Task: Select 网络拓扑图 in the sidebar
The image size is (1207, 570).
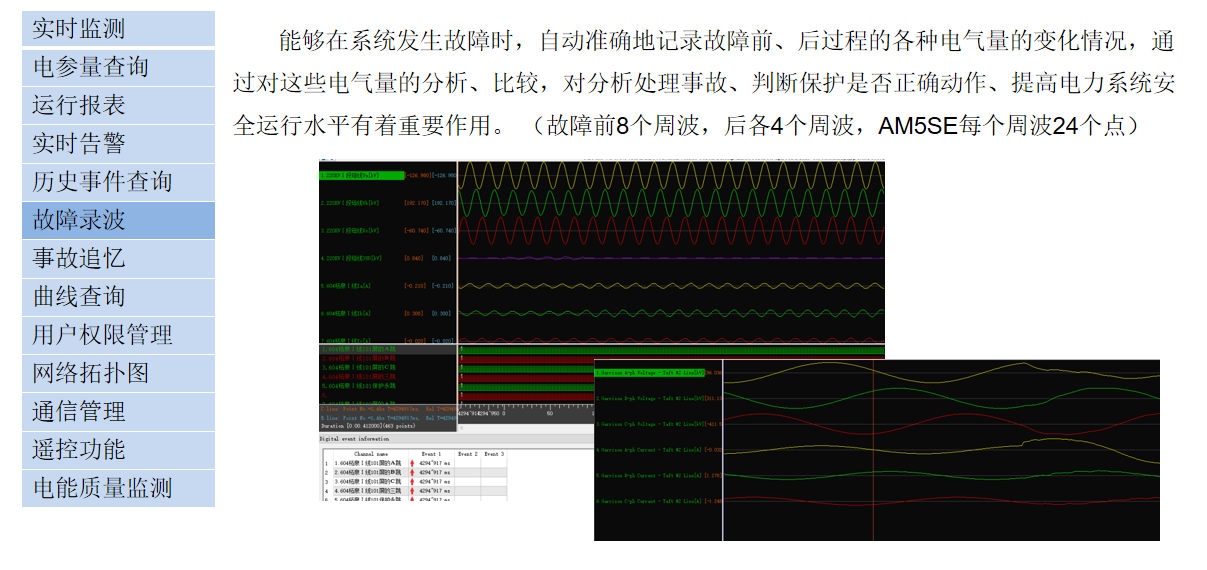Action: tap(118, 373)
